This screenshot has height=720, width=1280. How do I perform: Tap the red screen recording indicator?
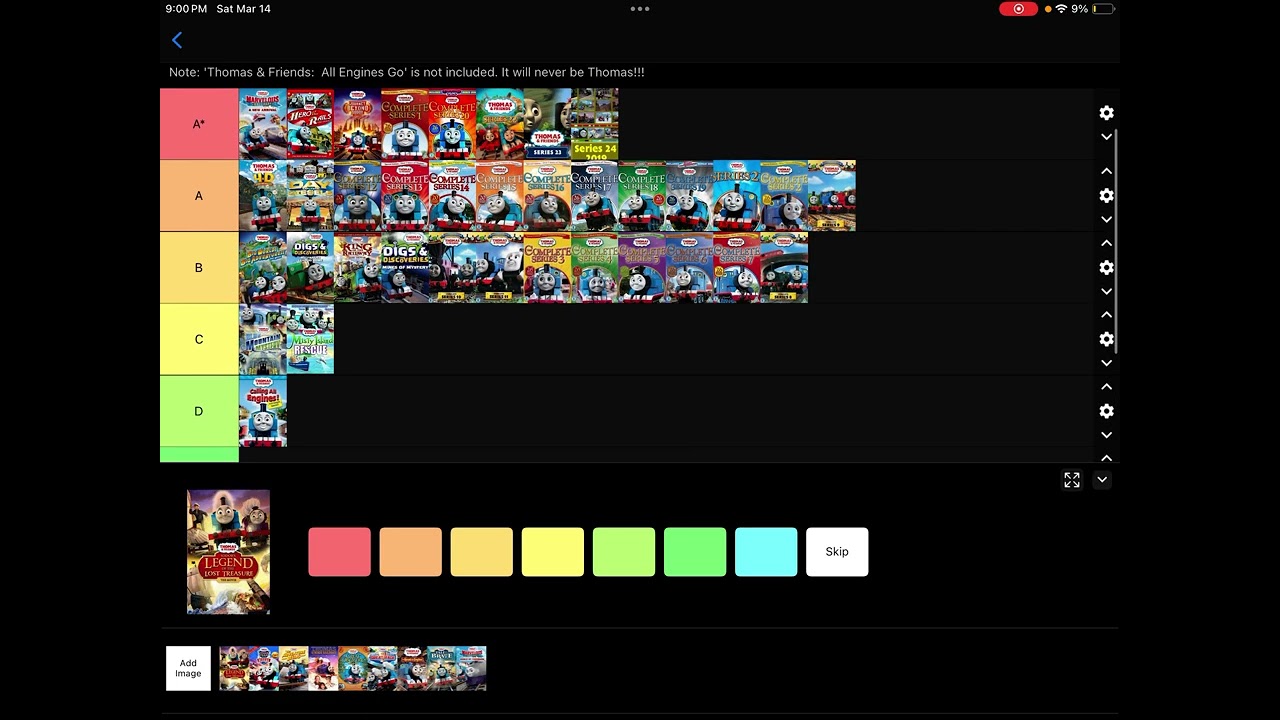pyautogui.click(x=1018, y=9)
